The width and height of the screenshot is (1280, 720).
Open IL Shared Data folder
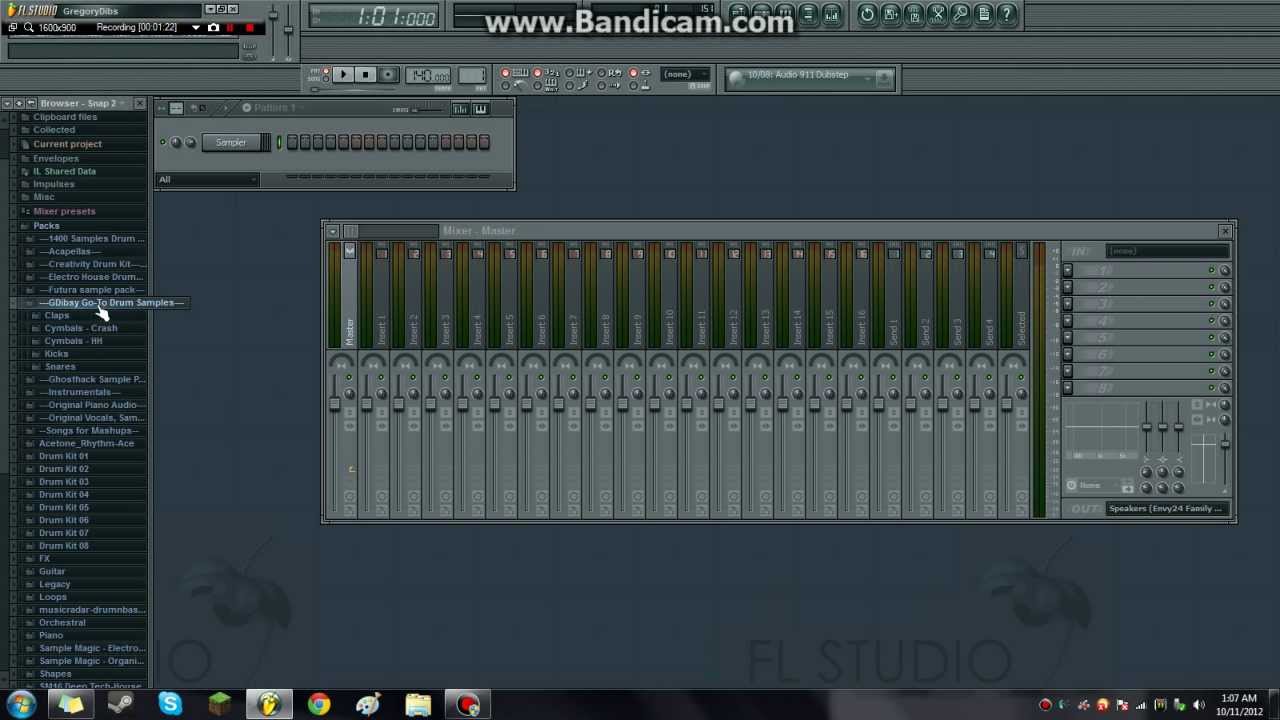pos(64,171)
